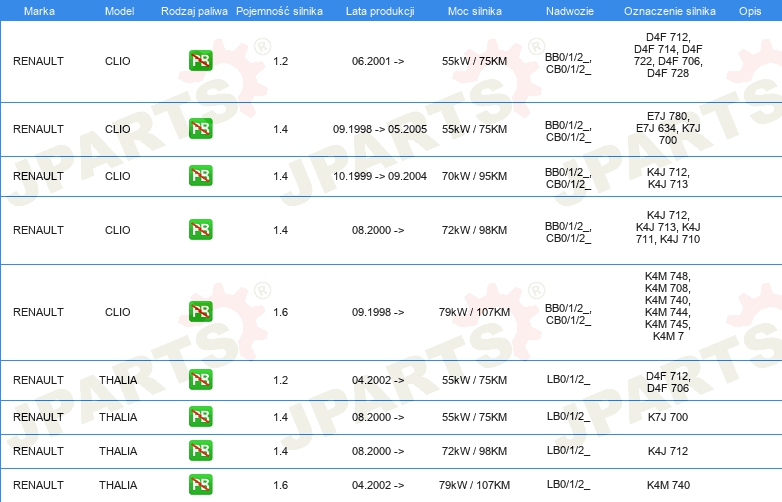
Task: Click body code BB0/1/2_, CB0/1/2_ in Clio 1.6 row
Action: click(569, 314)
